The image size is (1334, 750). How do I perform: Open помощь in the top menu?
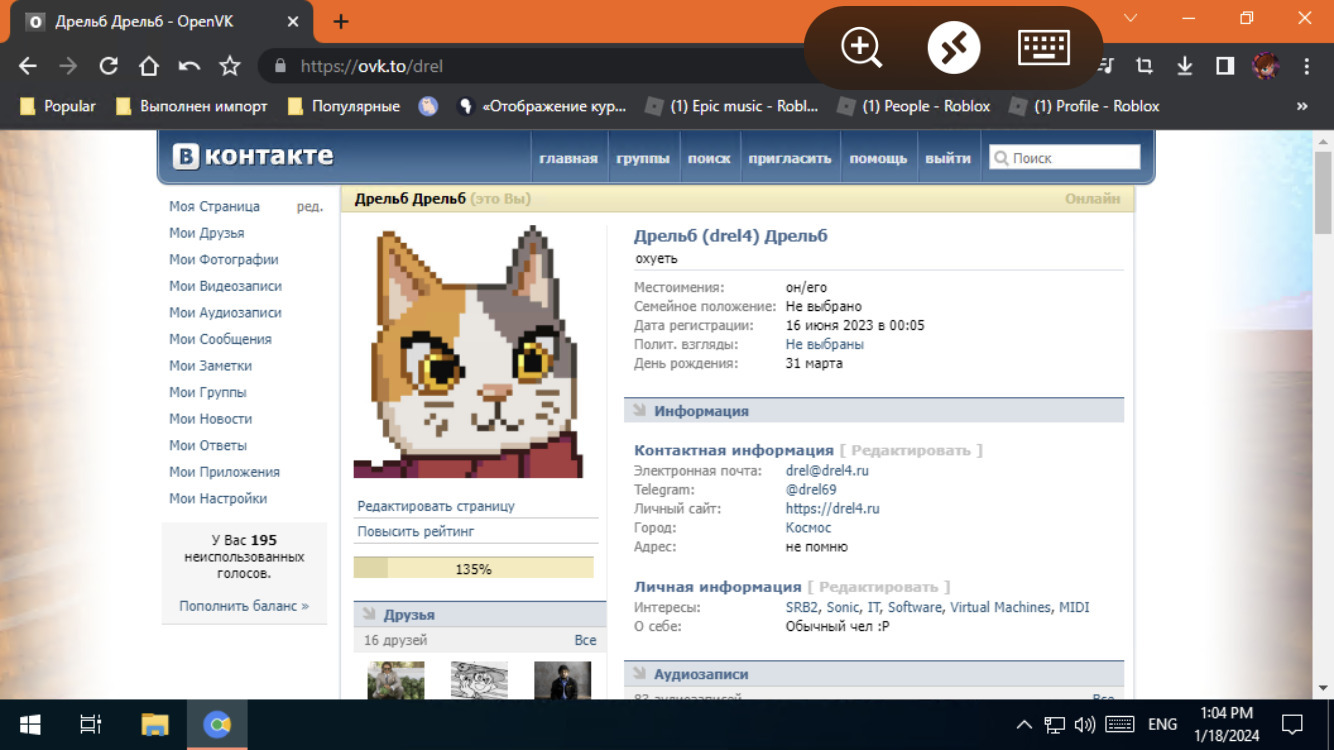coord(878,158)
